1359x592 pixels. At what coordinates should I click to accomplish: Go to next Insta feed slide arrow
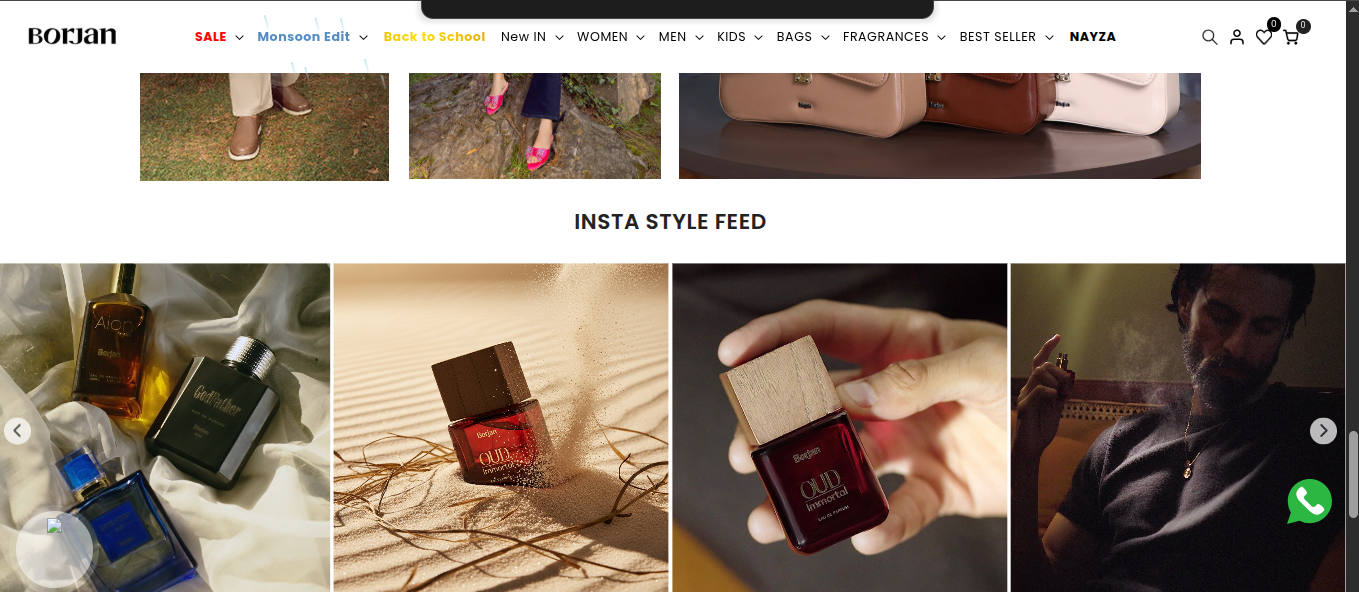1323,431
